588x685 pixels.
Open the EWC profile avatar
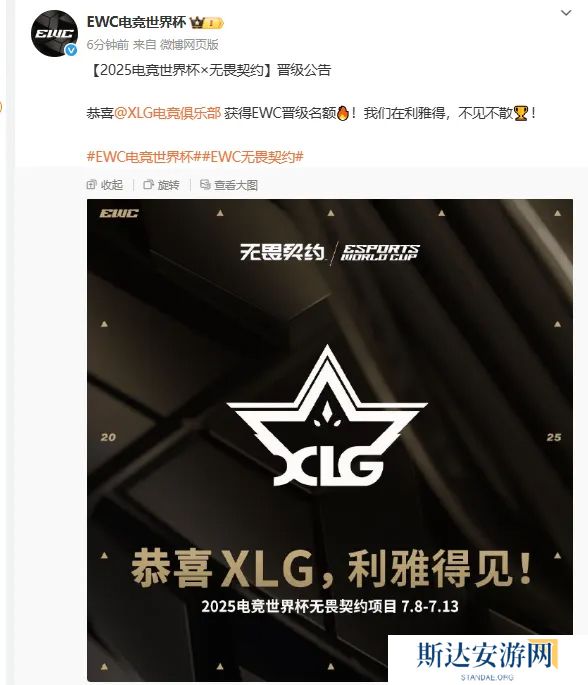click(x=54, y=34)
